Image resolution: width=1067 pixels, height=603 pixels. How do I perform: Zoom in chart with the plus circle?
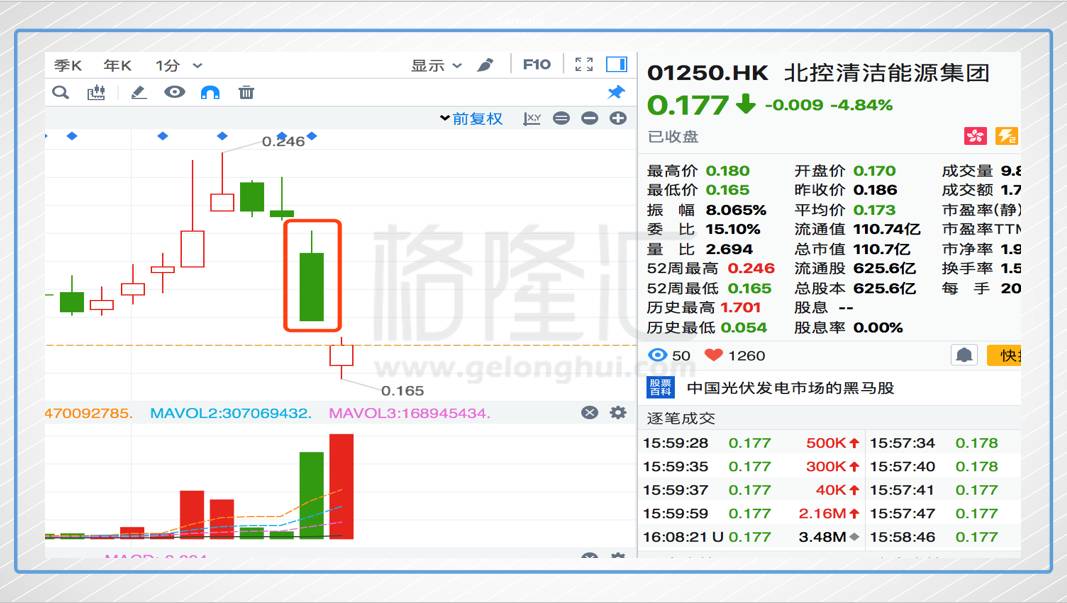pos(618,118)
